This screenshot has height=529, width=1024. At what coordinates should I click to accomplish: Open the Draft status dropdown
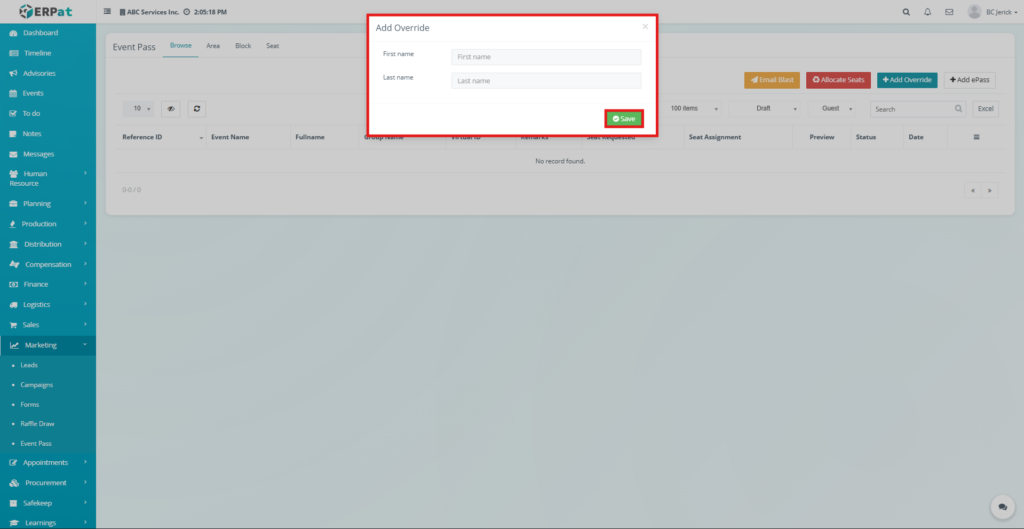[764, 108]
